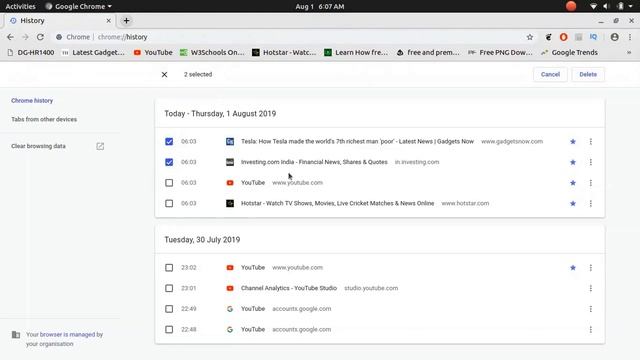This screenshot has height=360, width=640.
Task: Open more actions for 06:03 YouTube entry
Action: coord(591,183)
